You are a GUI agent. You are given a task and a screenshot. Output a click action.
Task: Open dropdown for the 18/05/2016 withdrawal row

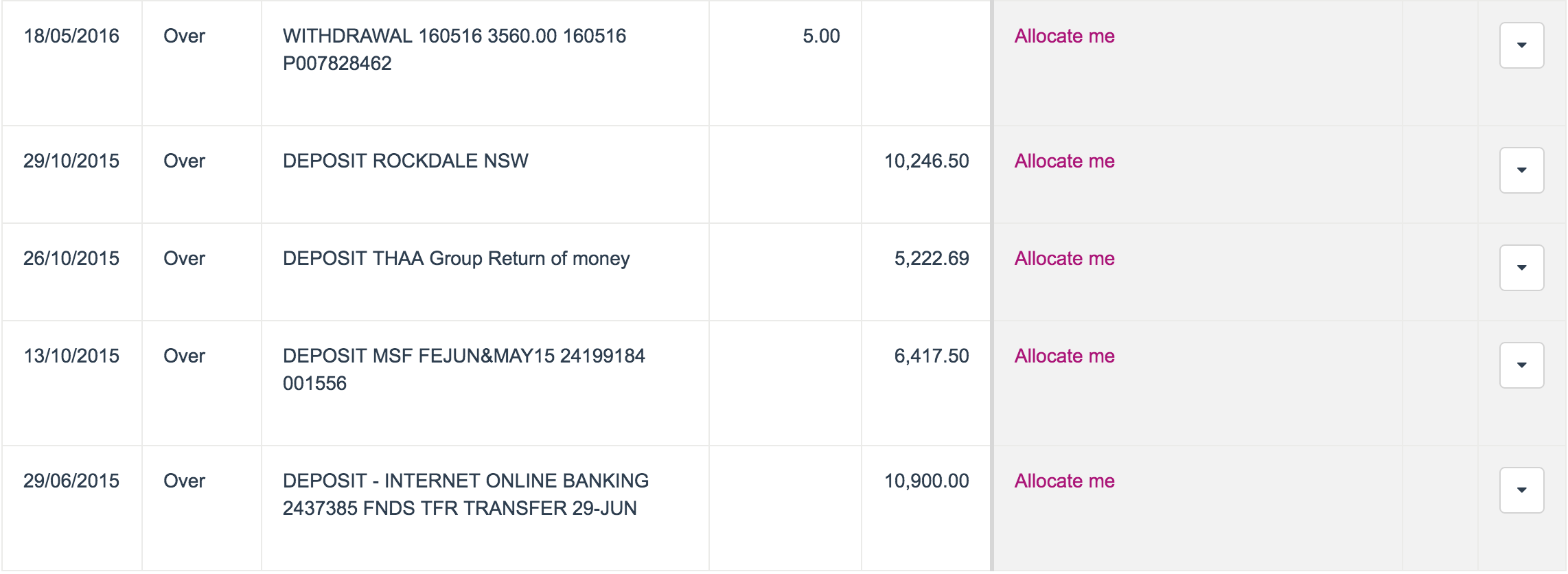pyautogui.click(x=1521, y=45)
